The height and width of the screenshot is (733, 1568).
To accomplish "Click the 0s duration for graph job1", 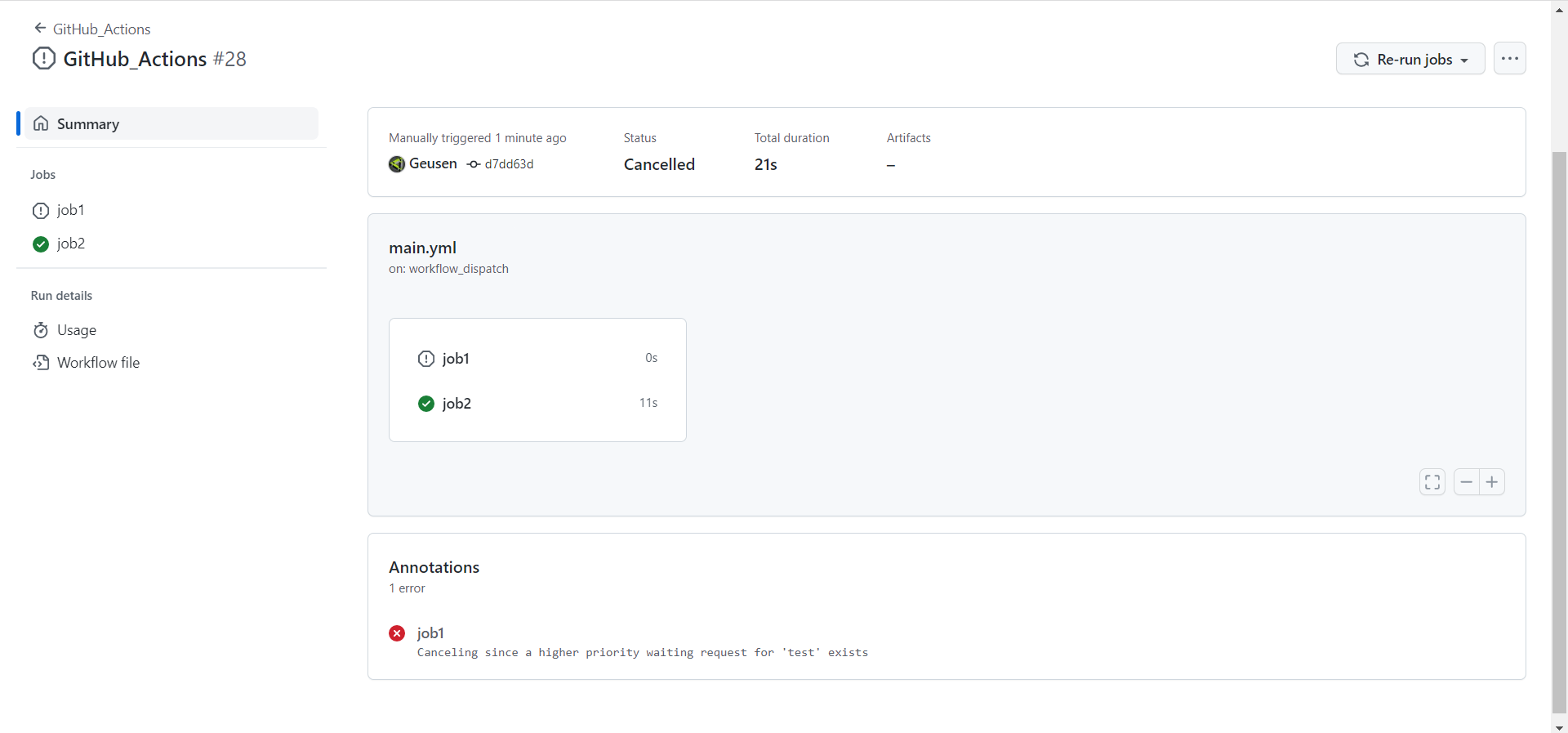I will tap(651, 358).
